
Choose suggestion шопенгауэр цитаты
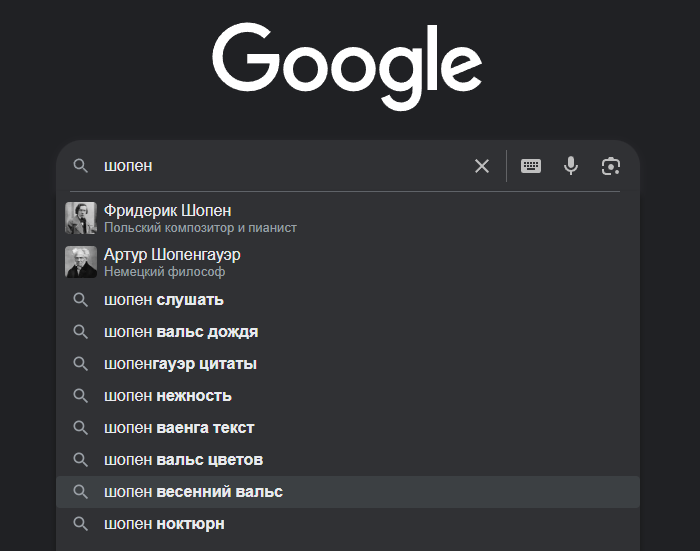(x=348, y=364)
